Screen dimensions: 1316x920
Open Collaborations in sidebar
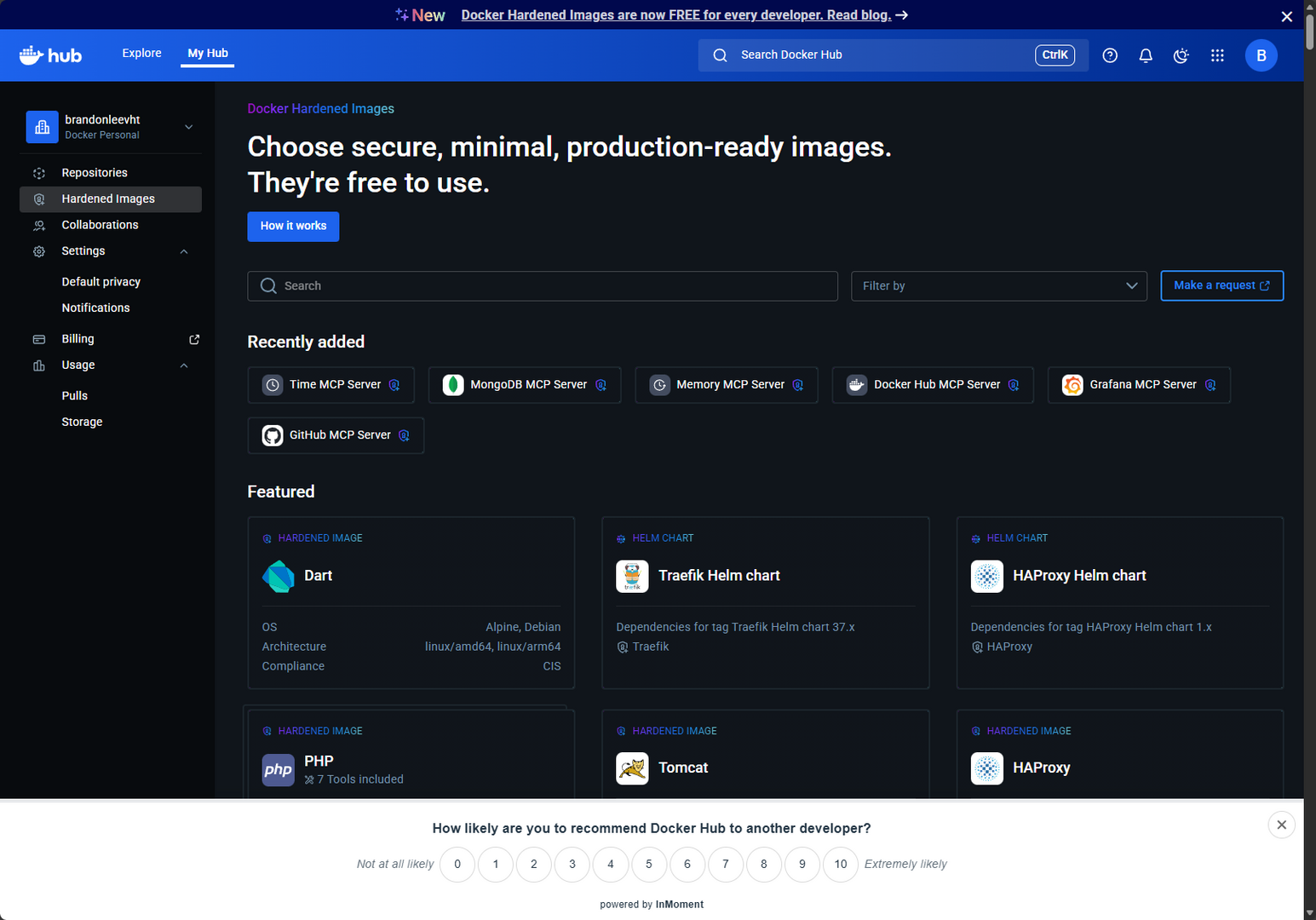pyautogui.click(x=100, y=225)
